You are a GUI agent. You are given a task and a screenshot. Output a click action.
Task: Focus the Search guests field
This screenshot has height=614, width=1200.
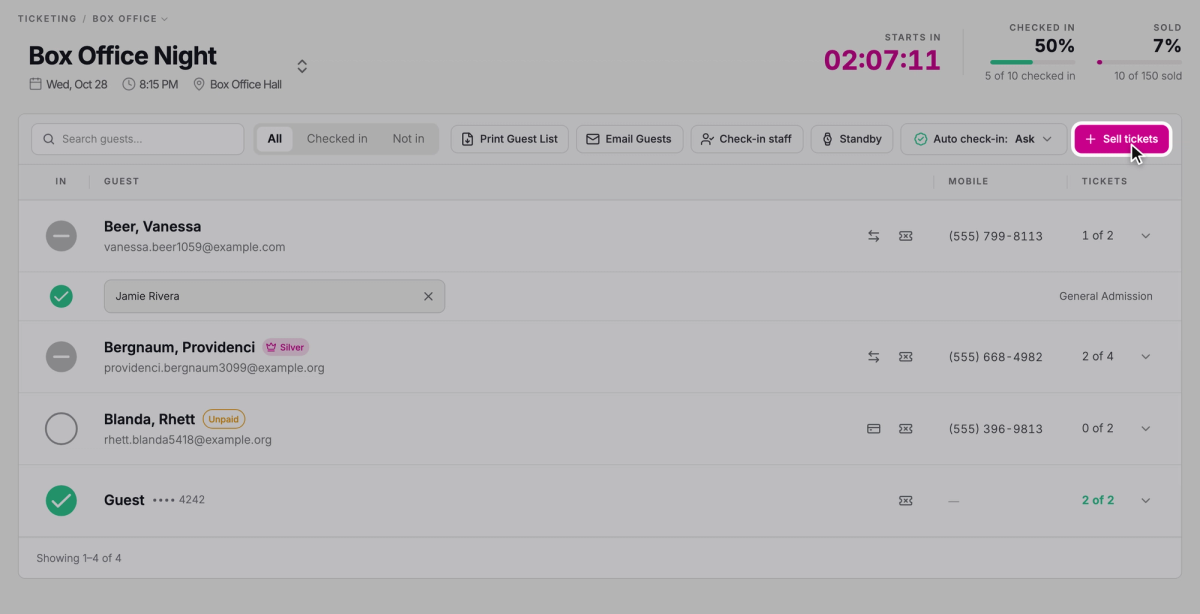(138, 139)
